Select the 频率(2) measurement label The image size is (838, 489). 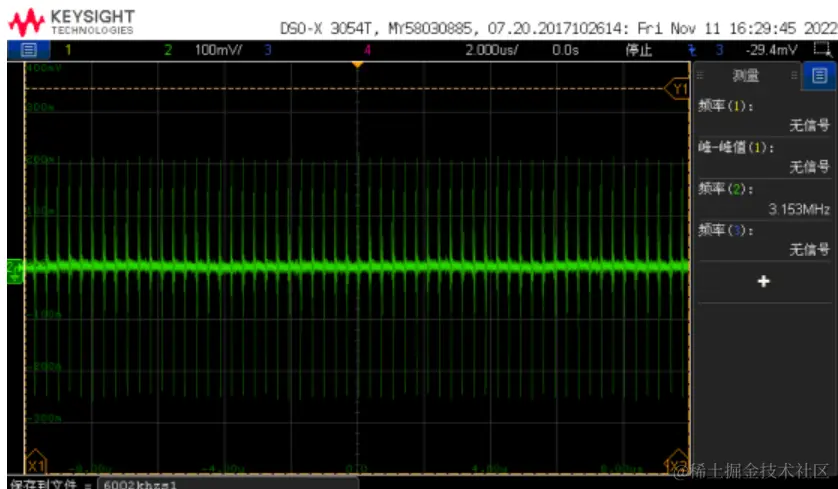point(726,189)
